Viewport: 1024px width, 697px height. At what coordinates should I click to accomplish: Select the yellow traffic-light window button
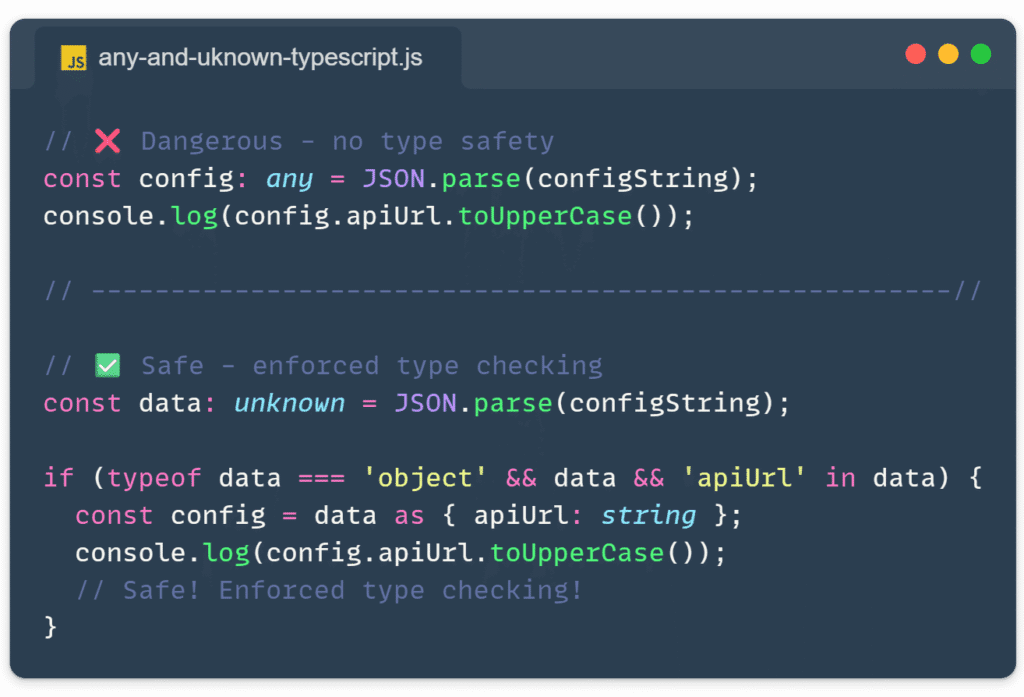(948, 54)
